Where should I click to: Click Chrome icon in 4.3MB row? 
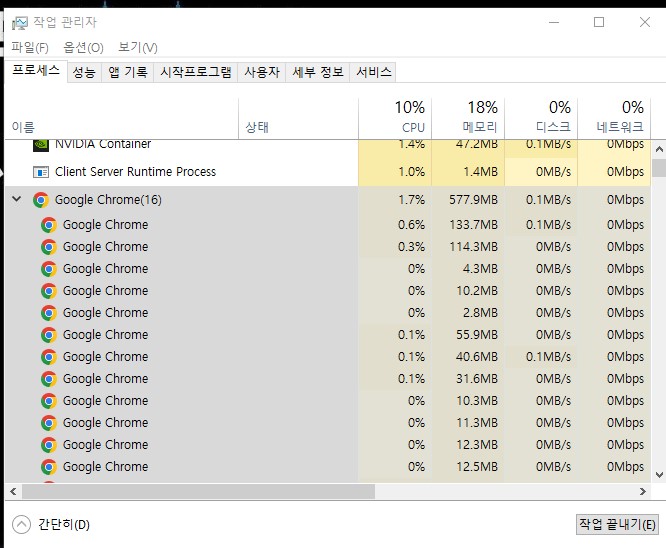tap(49, 269)
